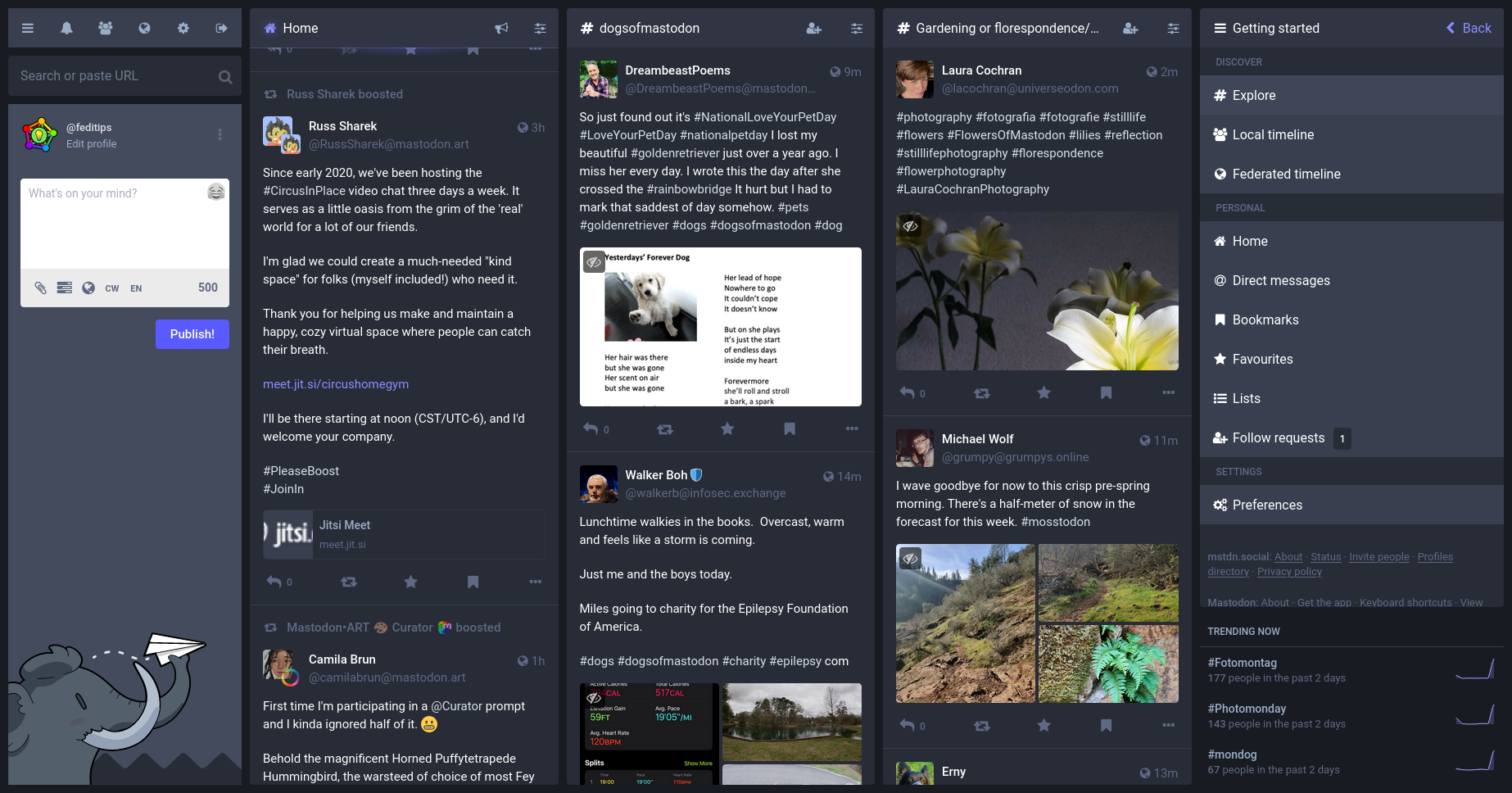Open the emoji picker in the compose box
The height and width of the screenshot is (793, 1512).
tap(215, 193)
